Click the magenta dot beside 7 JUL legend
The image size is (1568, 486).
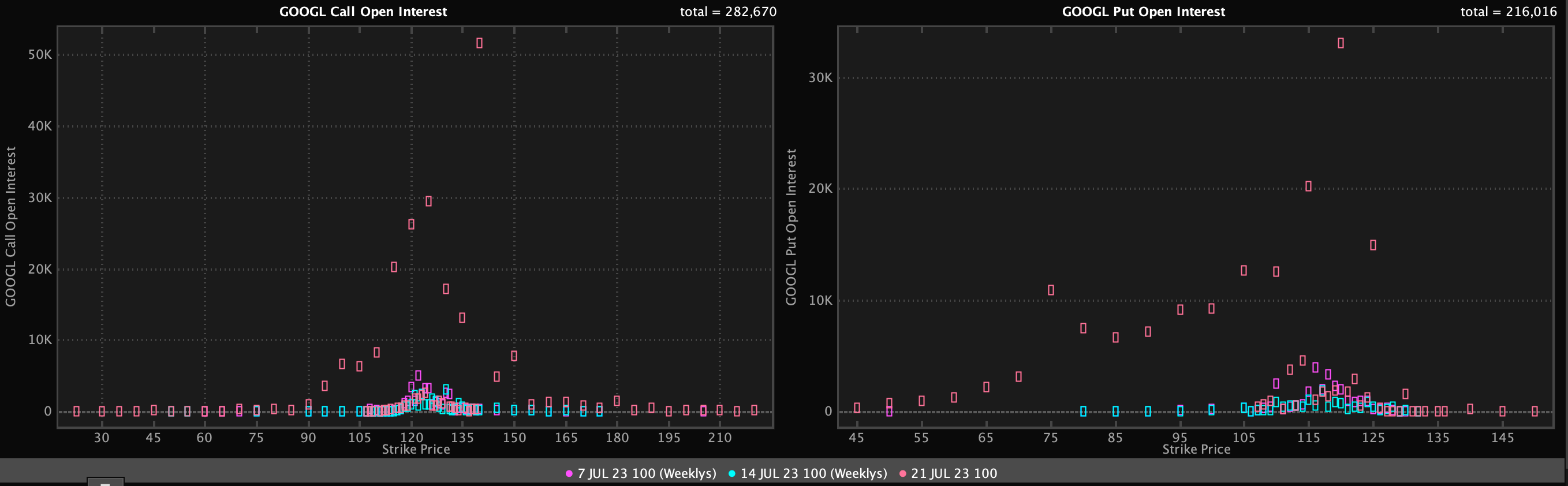pos(569,473)
